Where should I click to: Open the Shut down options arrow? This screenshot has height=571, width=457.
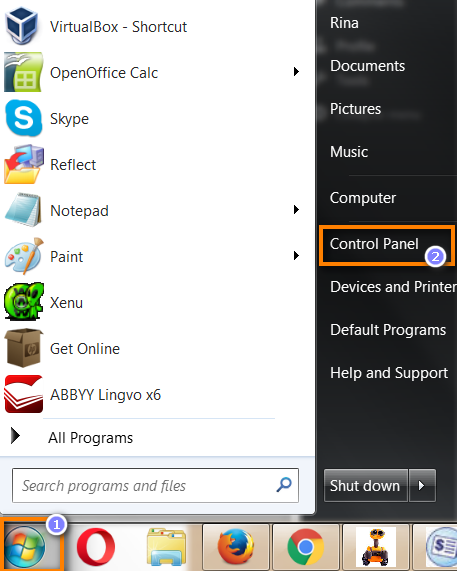point(422,485)
